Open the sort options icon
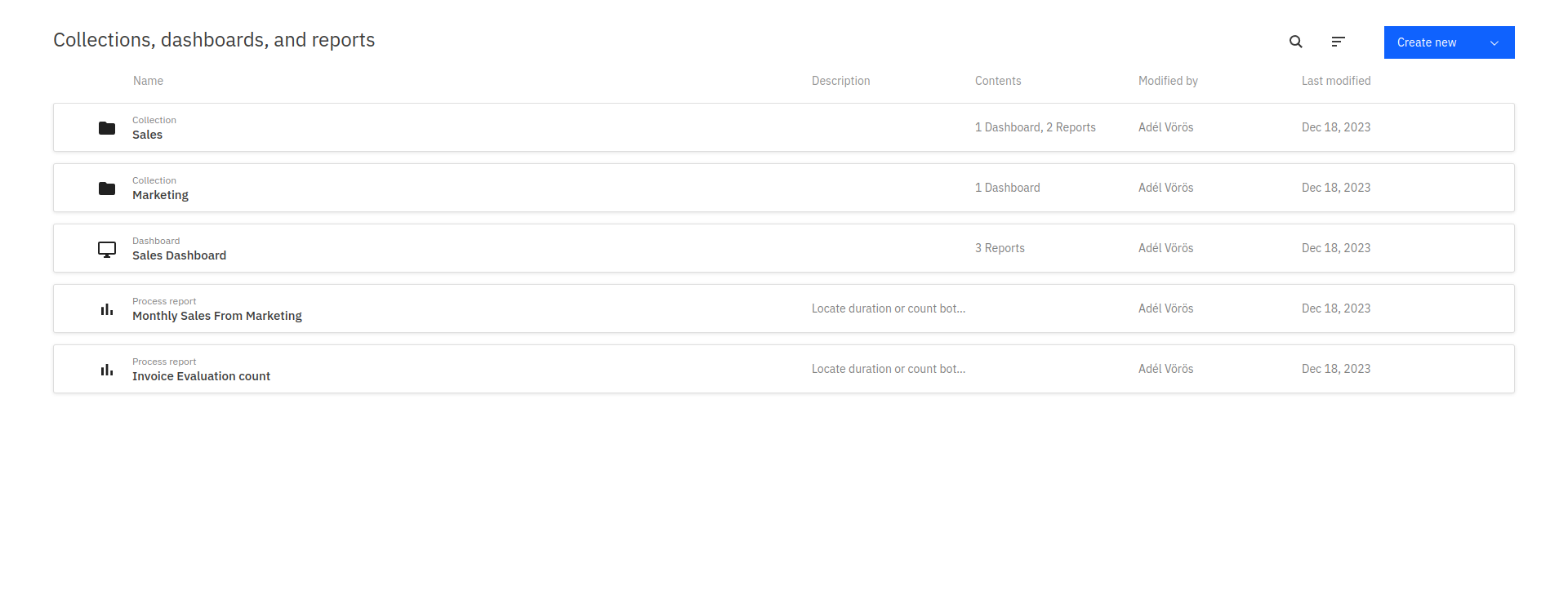This screenshot has height=599, width=1568. click(x=1338, y=42)
